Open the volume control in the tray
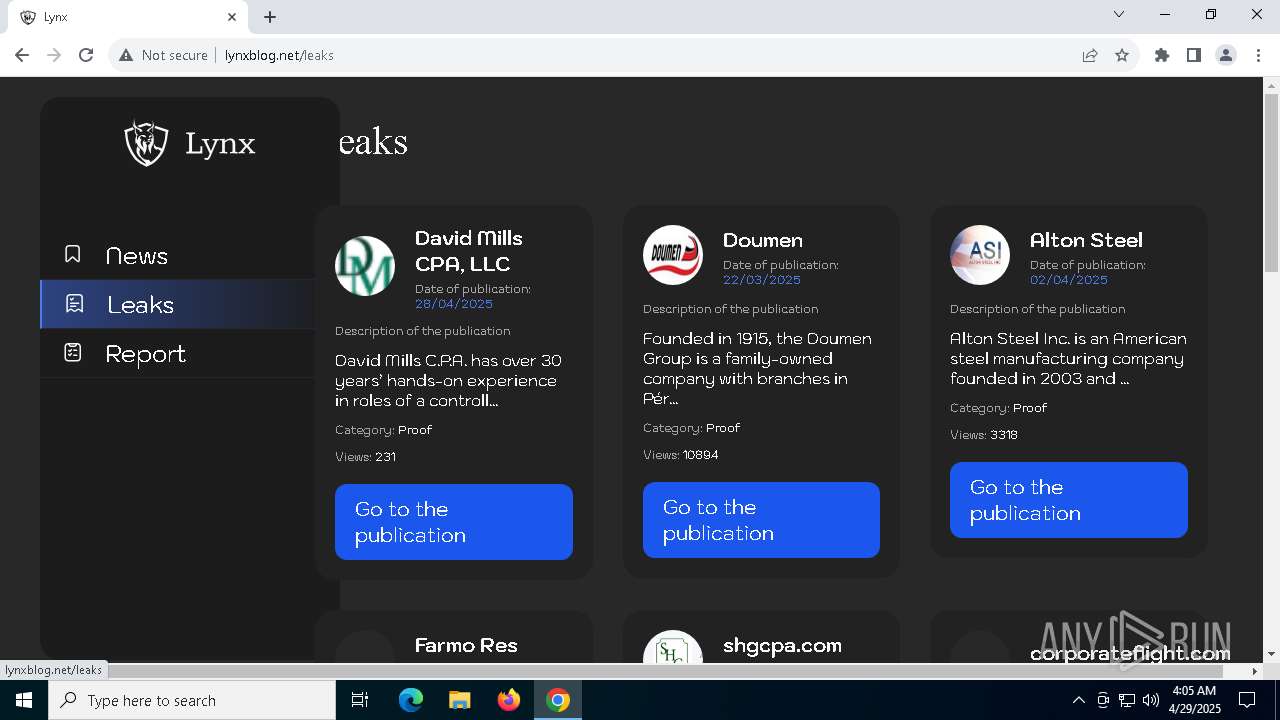This screenshot has height=720, width=1280. 1151,700
